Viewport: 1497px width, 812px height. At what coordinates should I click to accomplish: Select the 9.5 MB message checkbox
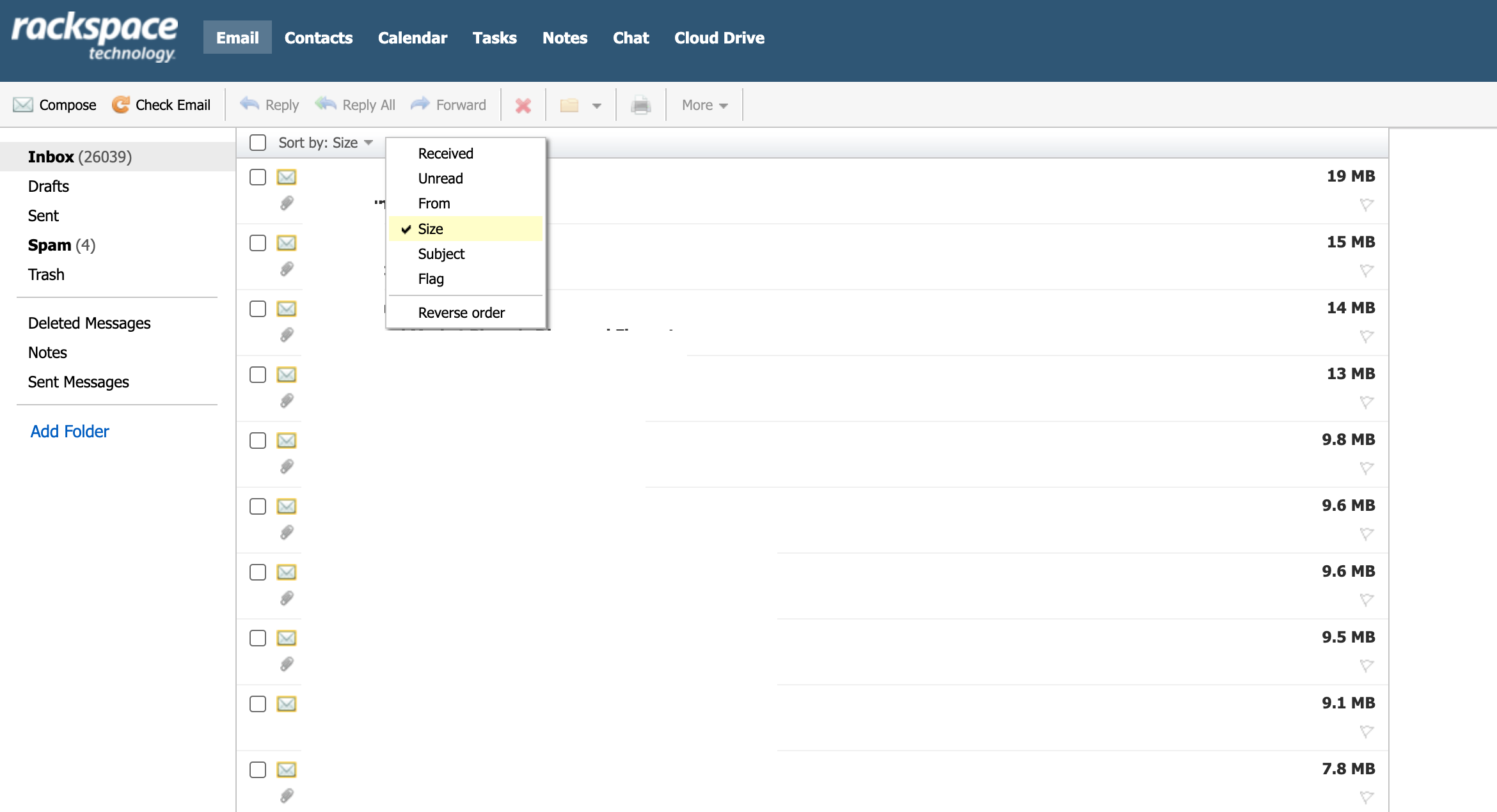coord(258,638)
